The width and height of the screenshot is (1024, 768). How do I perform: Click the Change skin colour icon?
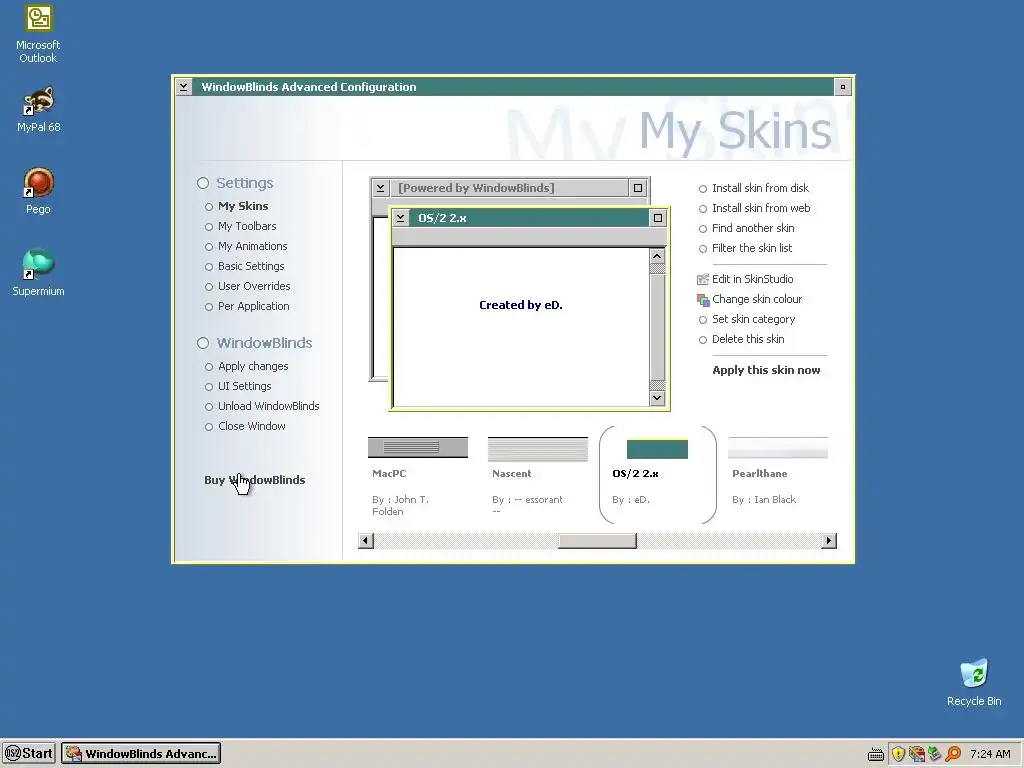coord(703,300)
